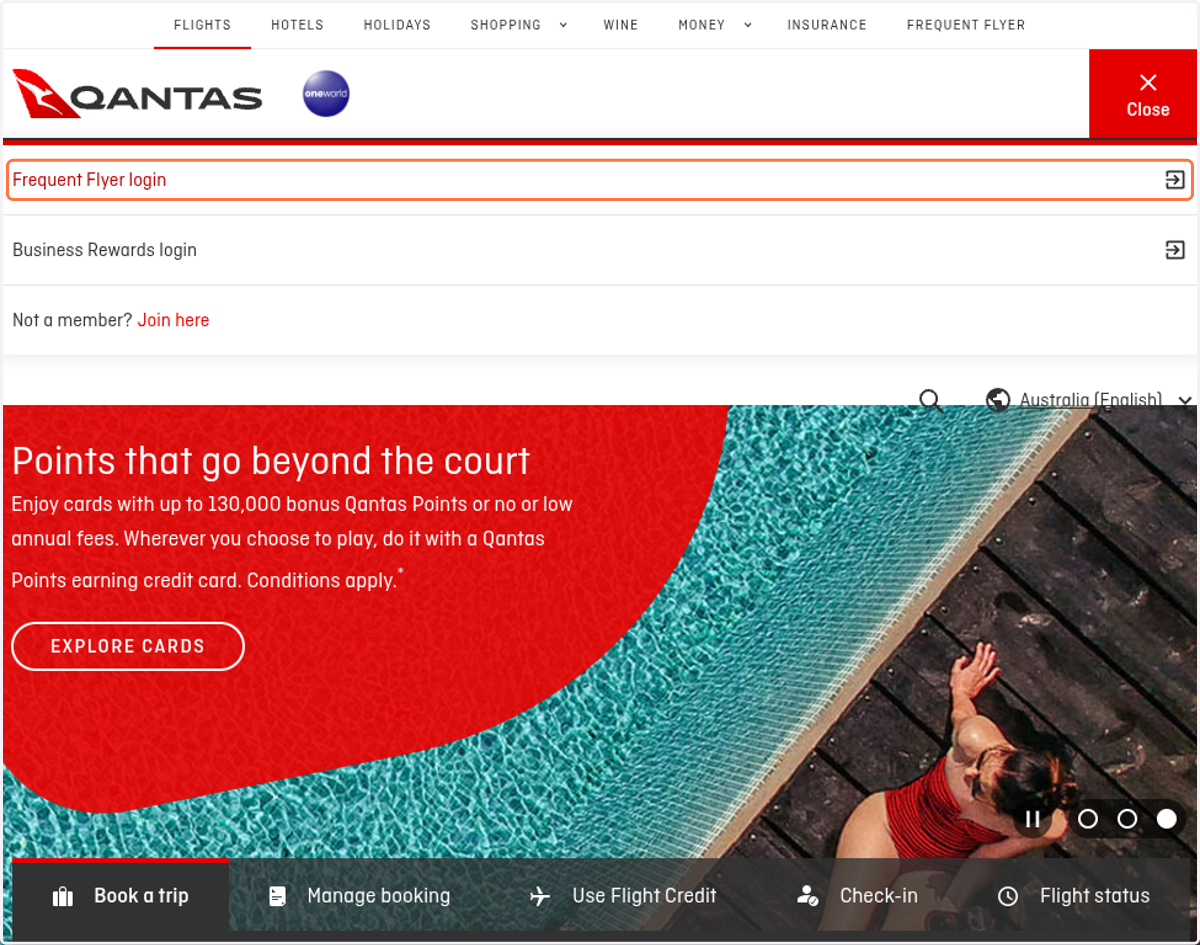1200x945 pixels.
Task: Click the Qantas kangaroo logo
Action: (137, 95)
